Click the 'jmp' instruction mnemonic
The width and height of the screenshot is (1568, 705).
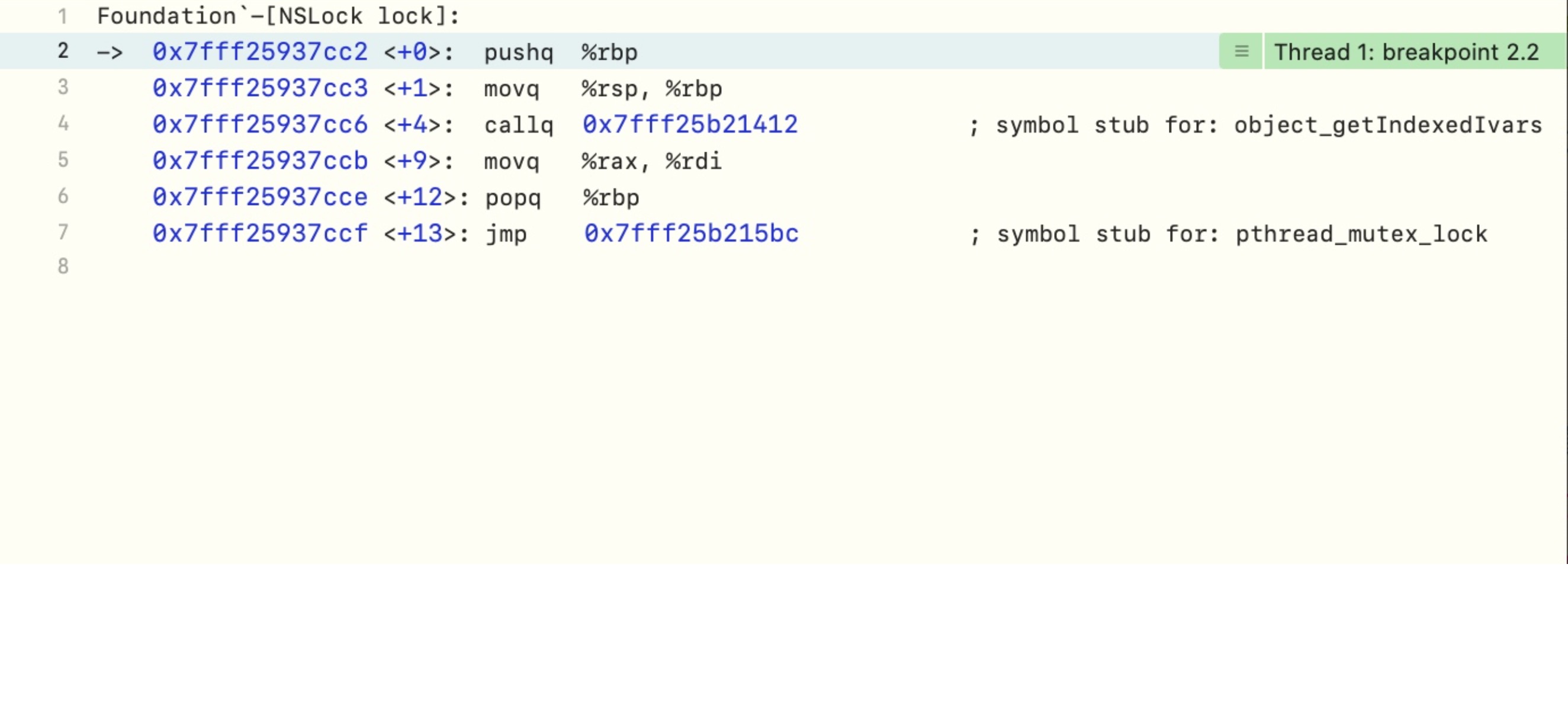coord(506,235)
